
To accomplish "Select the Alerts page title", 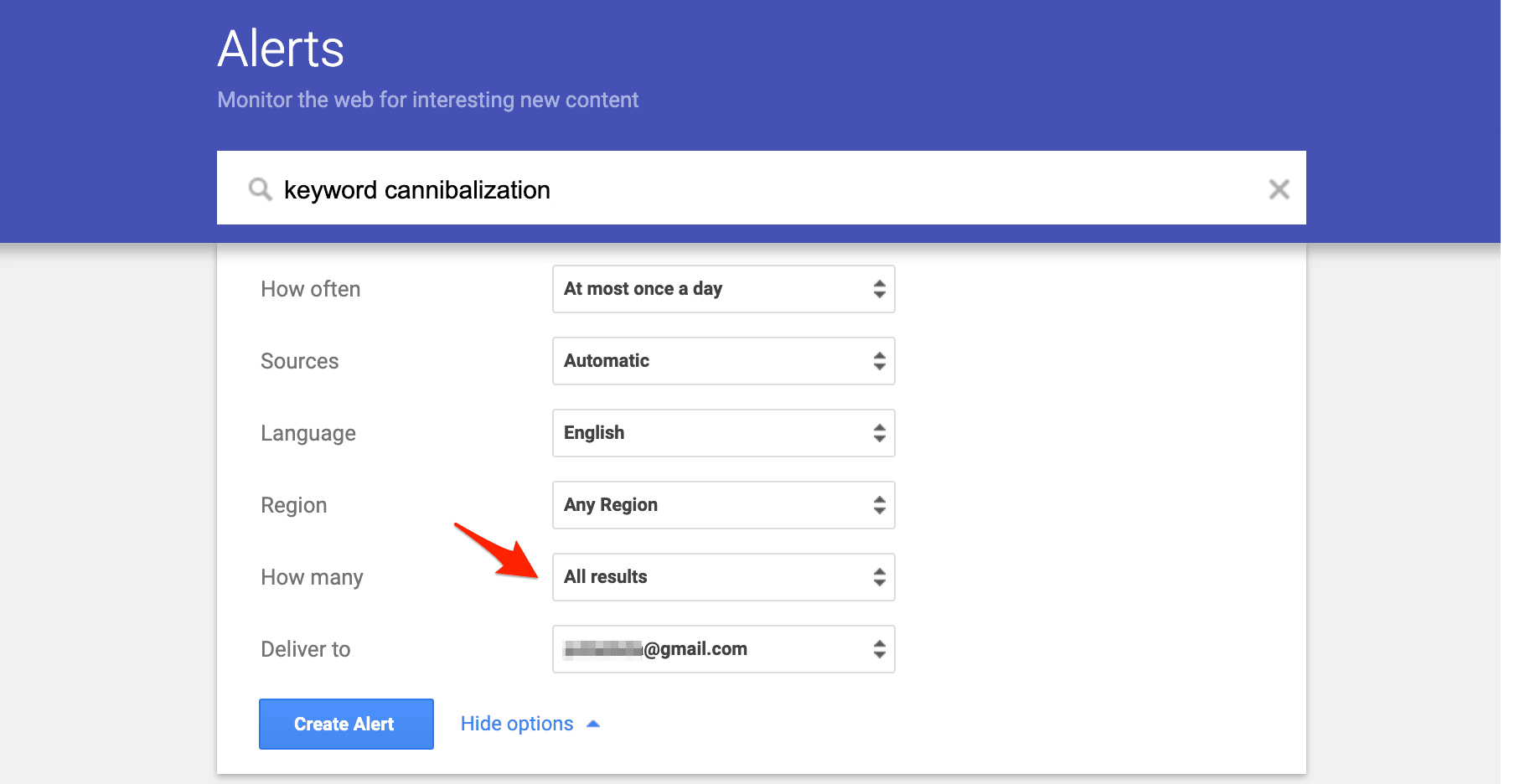I will click(x=280, y=49).
